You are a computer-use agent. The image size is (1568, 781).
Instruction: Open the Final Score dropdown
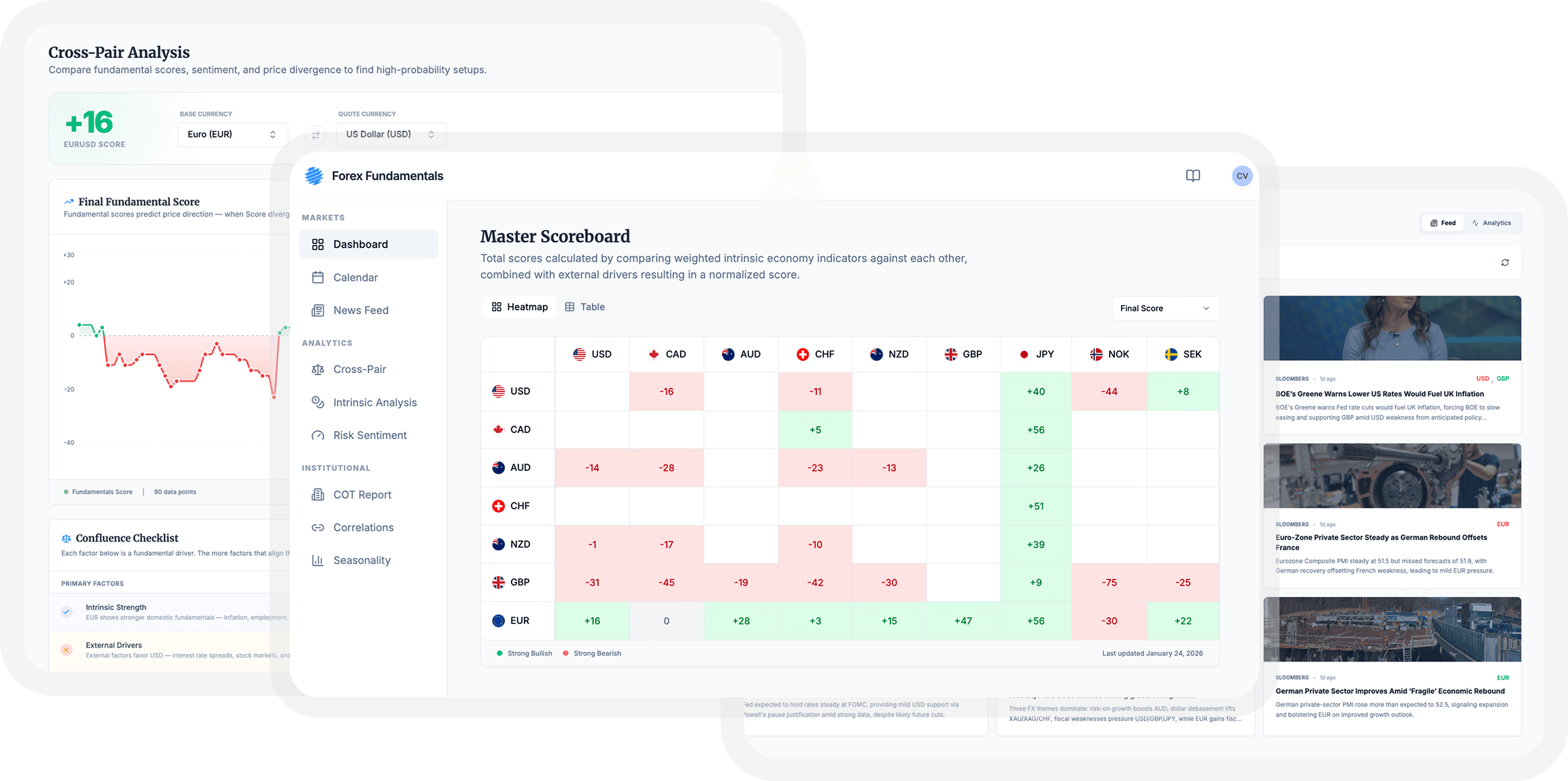[1165, 308]
